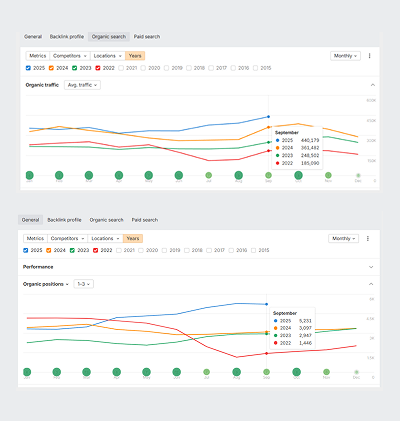Click the Dec update marker in Organic traffic chart
The height and width of the screenshot is (421, 400).
pos(358,175)
